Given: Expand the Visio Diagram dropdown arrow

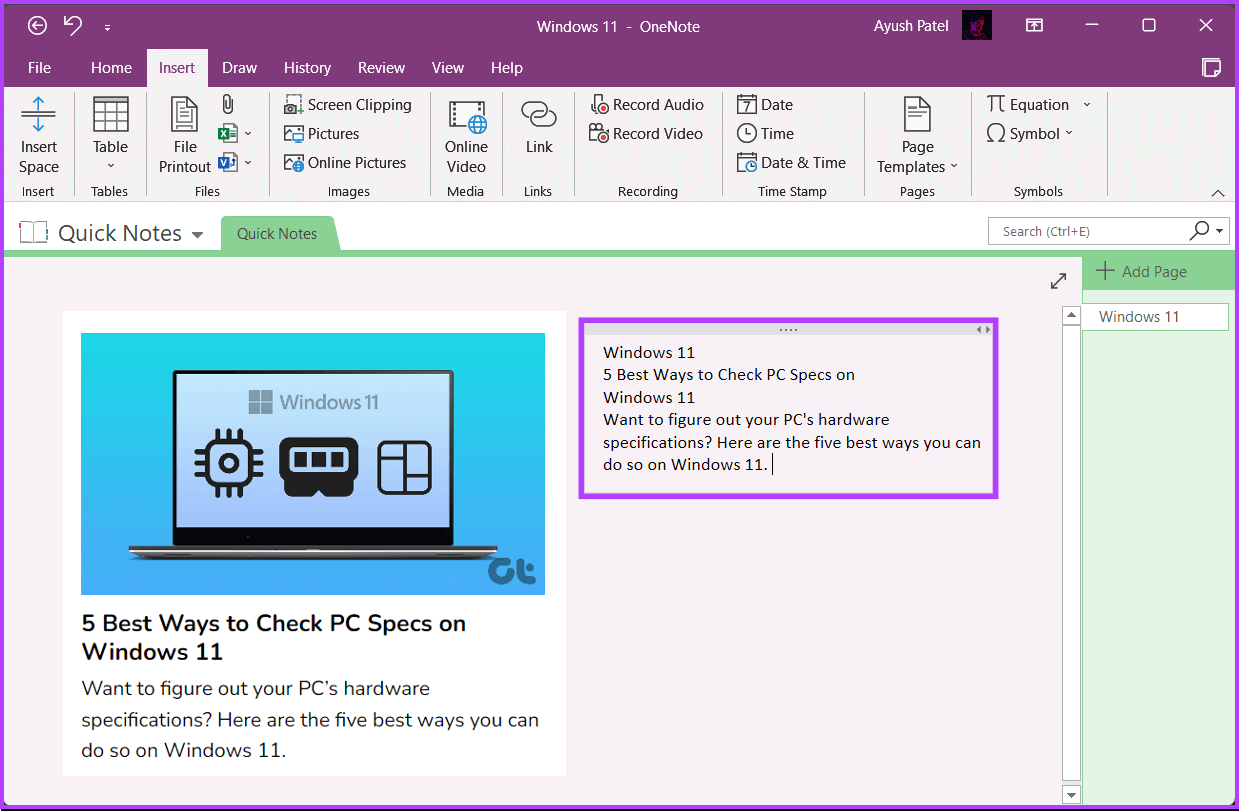Looking at the screenshot, I should tap(248, 163).
